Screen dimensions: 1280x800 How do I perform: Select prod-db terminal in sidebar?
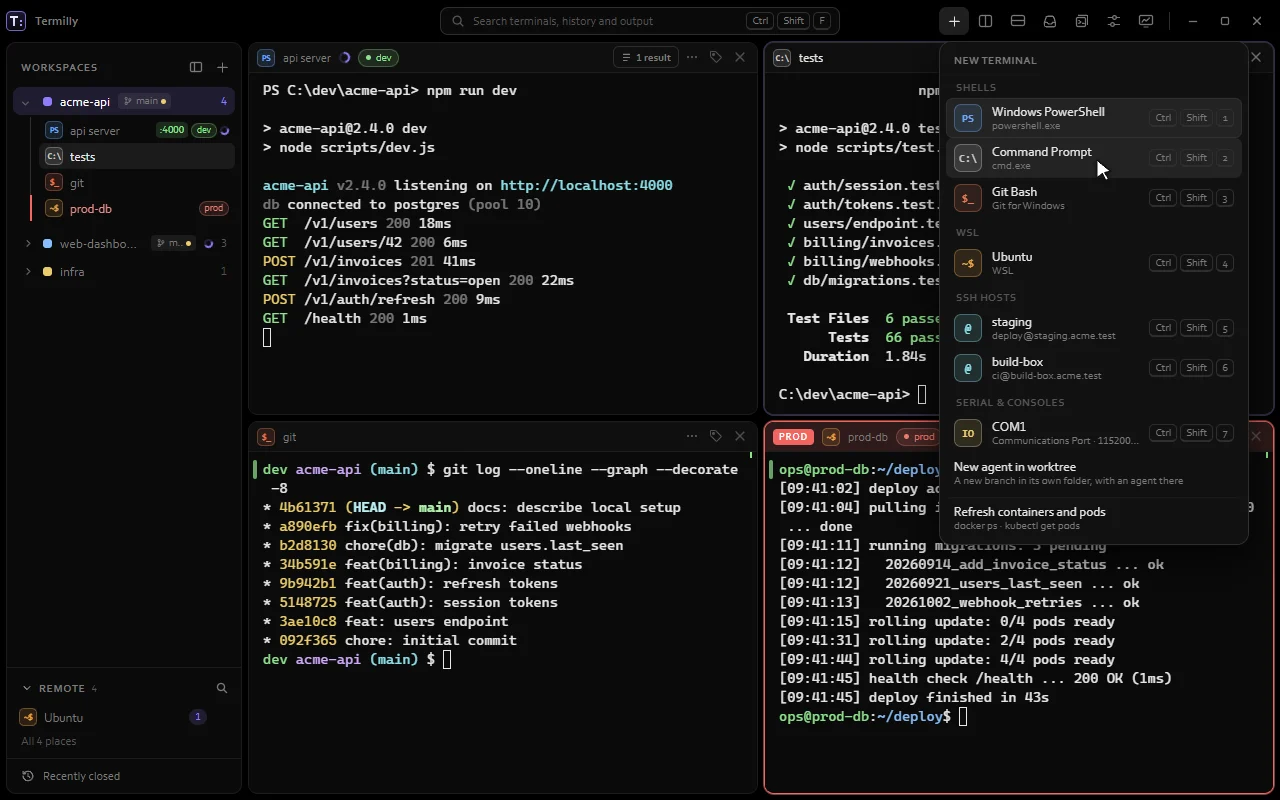tap(137, 209)
